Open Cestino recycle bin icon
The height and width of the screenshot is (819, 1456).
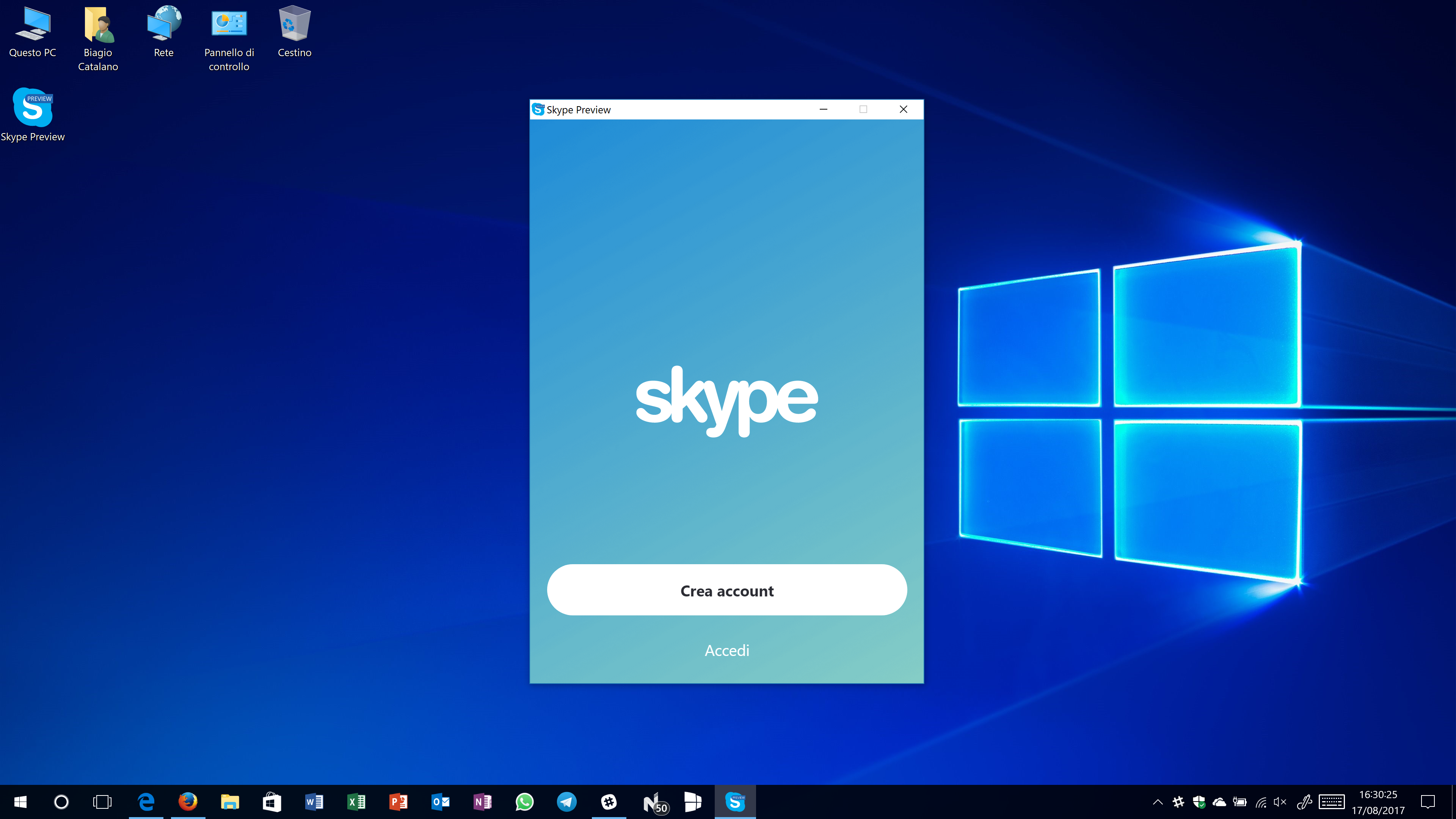click(295, 31)
